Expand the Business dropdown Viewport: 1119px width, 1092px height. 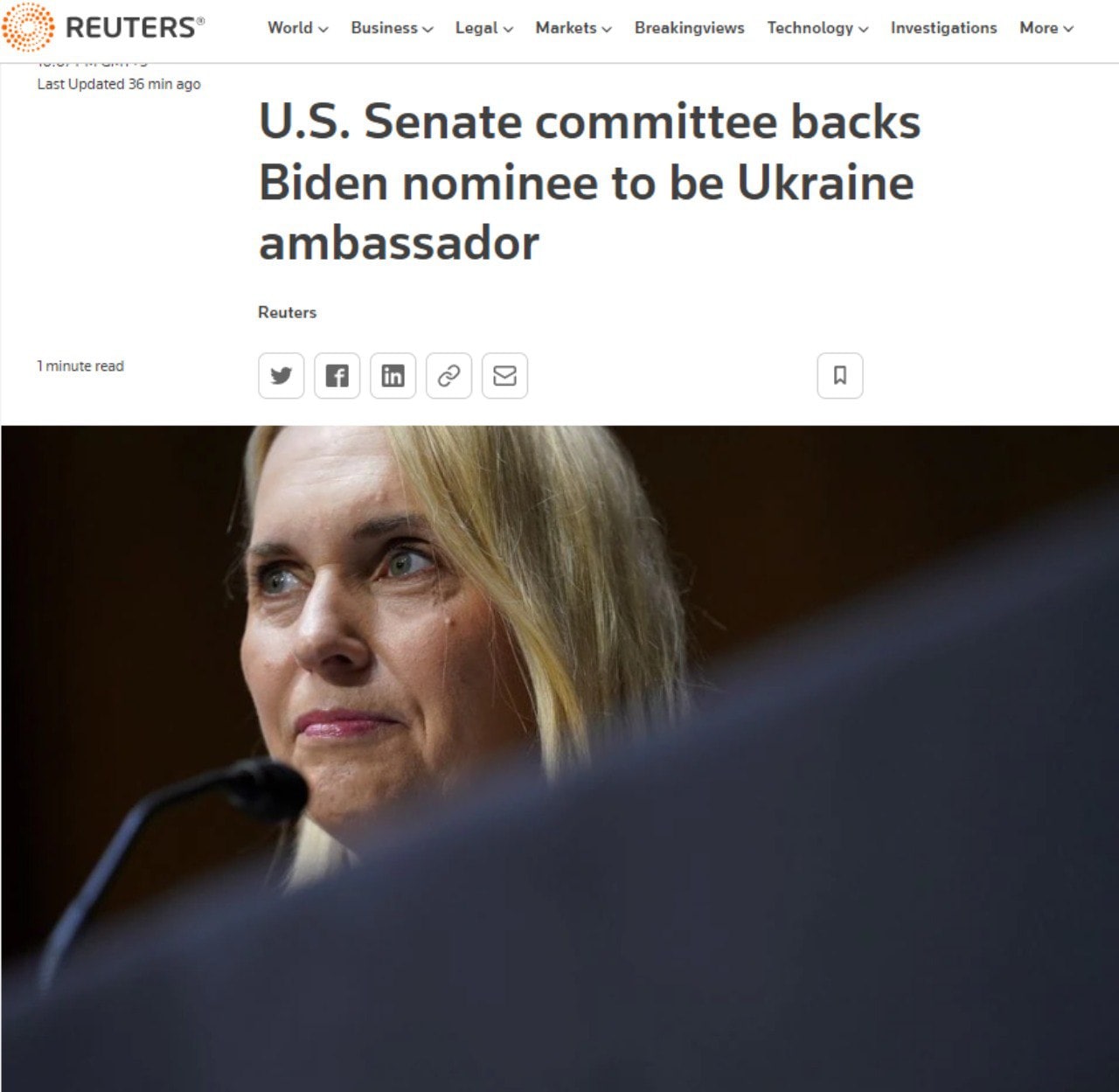point(392,28)
